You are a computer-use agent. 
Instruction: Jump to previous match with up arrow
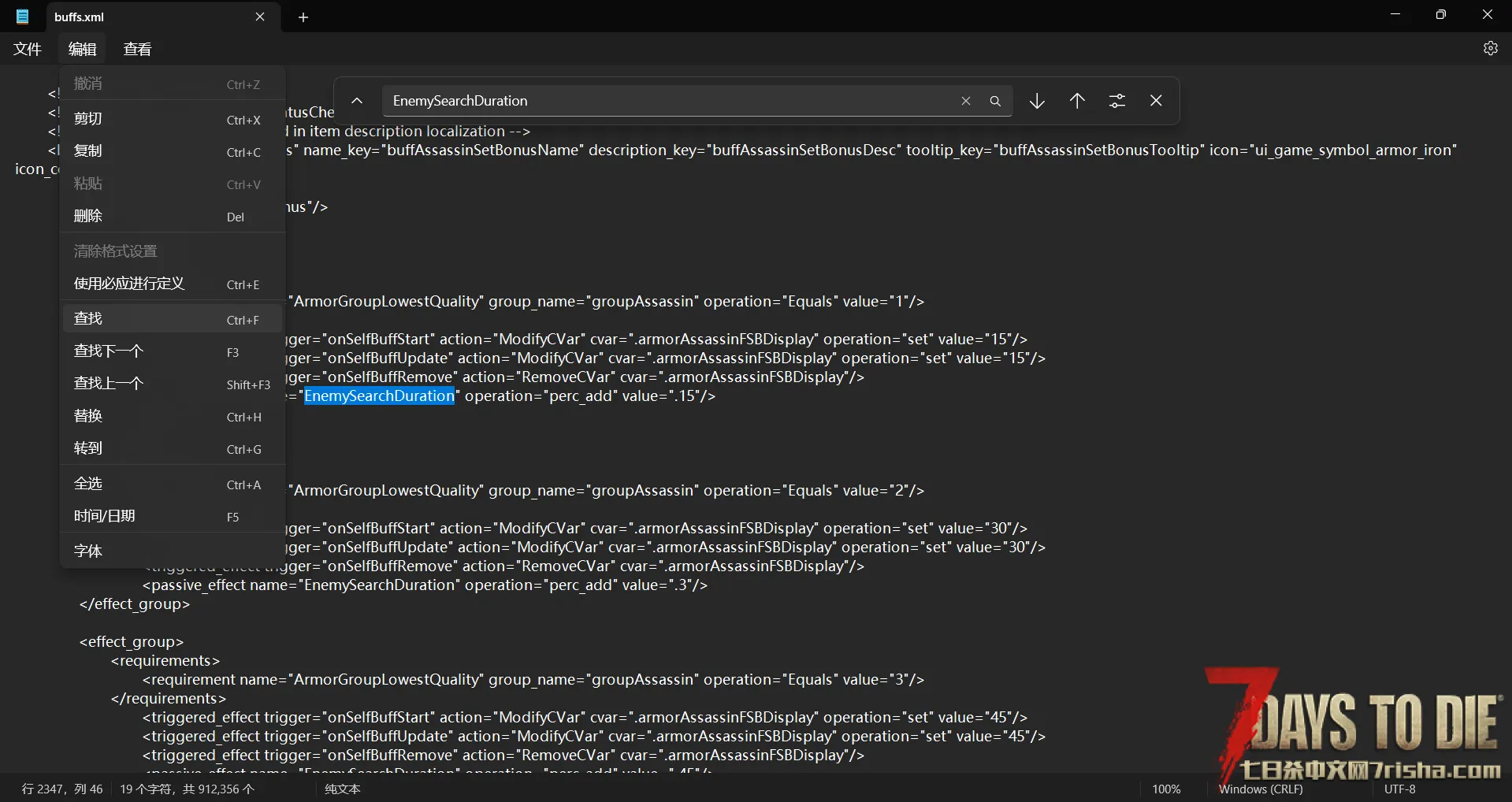point(1077,101)
